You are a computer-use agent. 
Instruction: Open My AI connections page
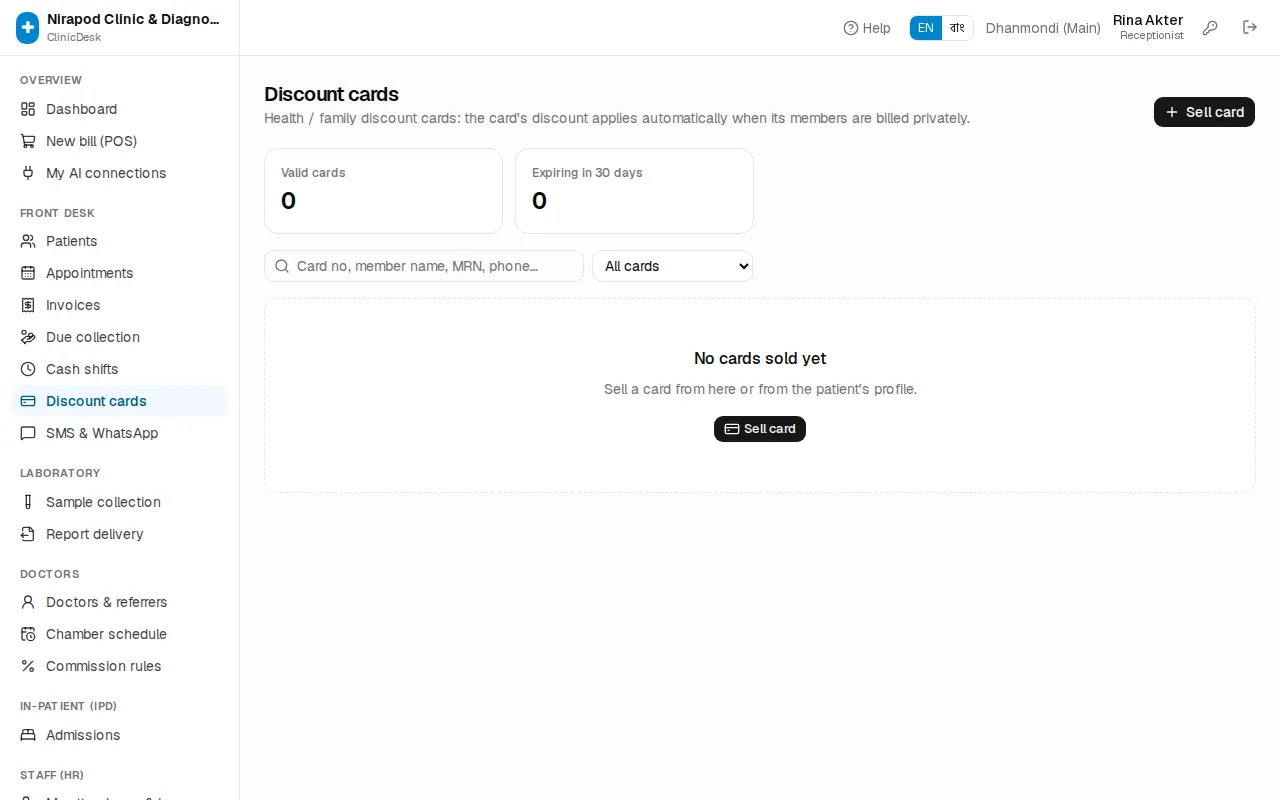click(x=120, y=173)
